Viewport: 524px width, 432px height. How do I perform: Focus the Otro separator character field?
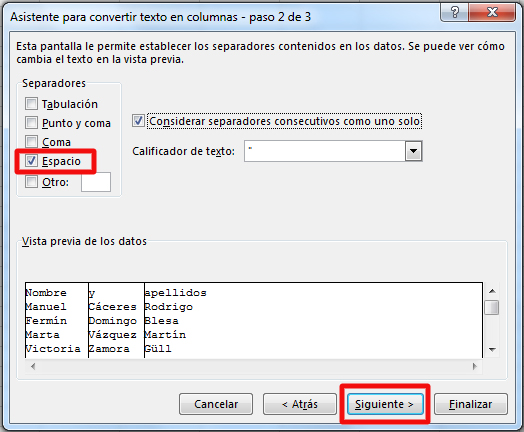coord(96,182)
